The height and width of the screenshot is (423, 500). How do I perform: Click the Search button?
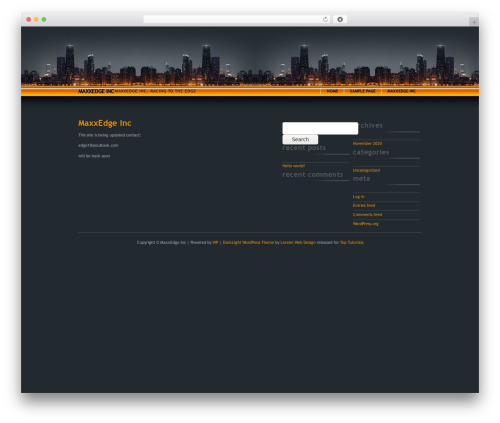tap(300, 139)
